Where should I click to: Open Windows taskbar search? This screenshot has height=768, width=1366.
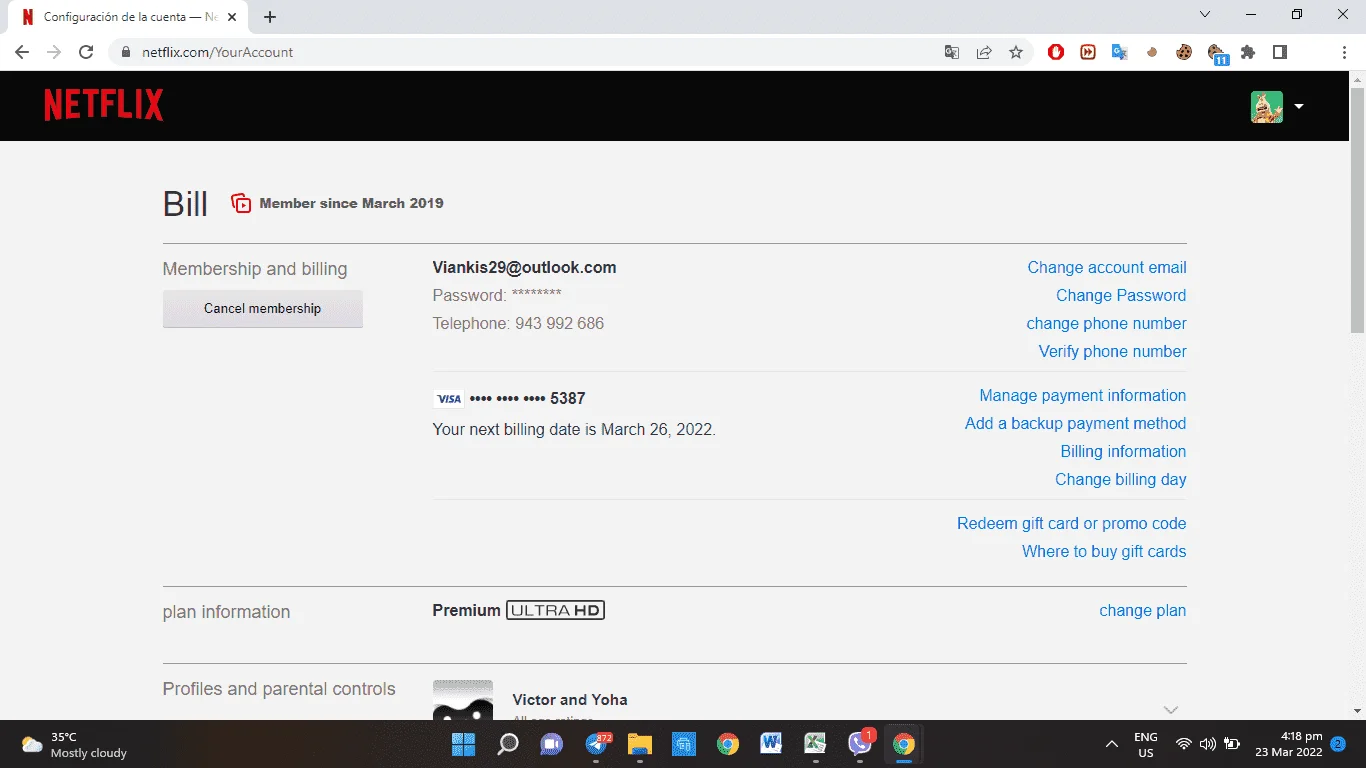tap(508, 744)
